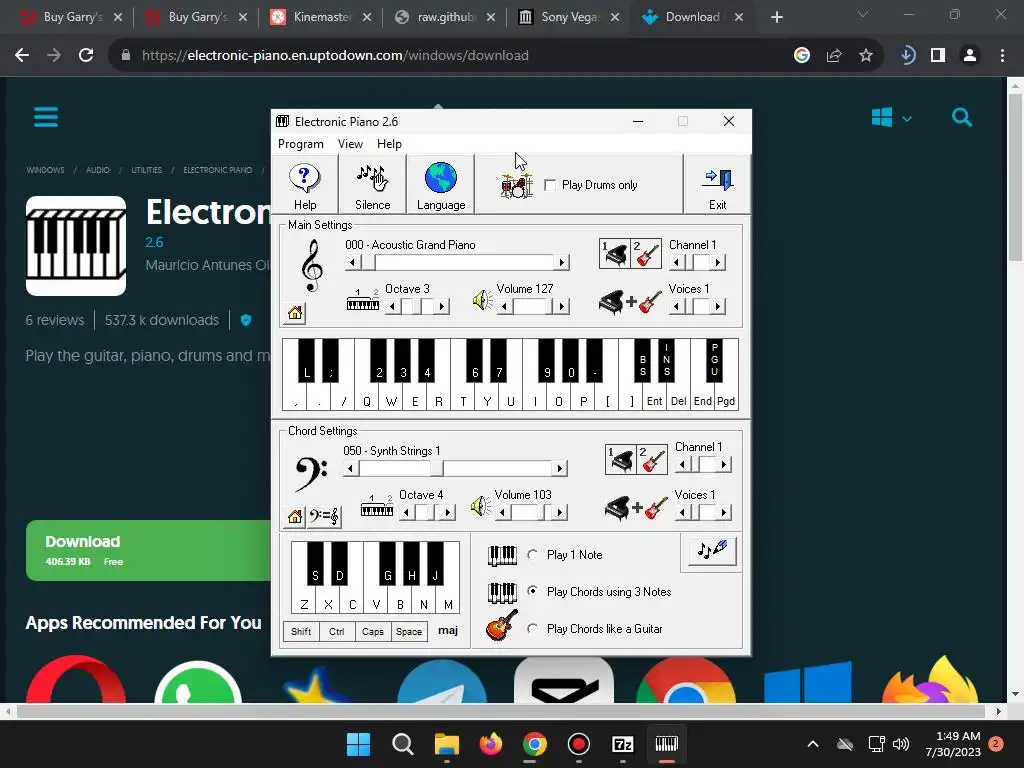Increase Main Settings Channel 1 with right arrow
Image resolution: width=1024 pixels, height=768 pixels.
(718, 263)
